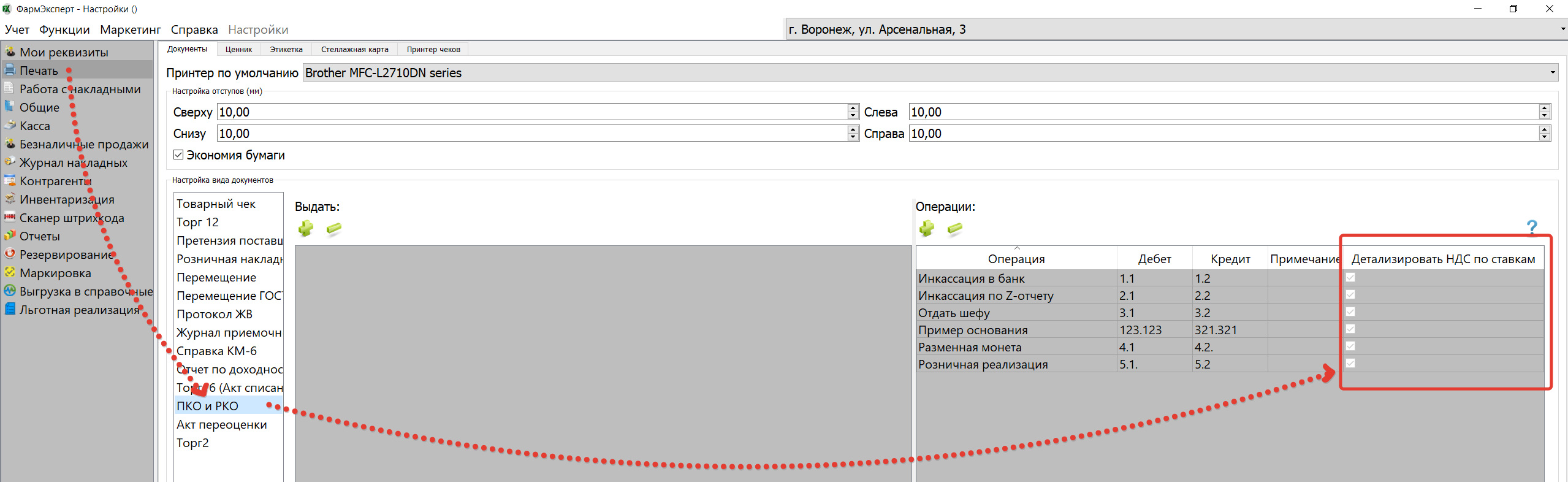This screenshot has width=1568, height=482.
Task: Open the pharmacy address dropdown
Action: pyautogui.click(x=1562, y=29)
